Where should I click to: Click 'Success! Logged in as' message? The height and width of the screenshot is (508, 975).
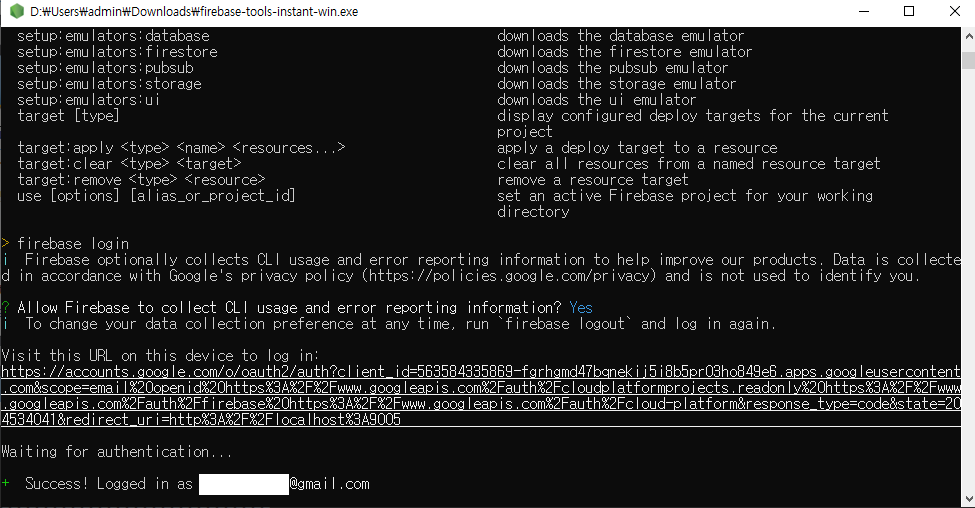[x=109, y=484]
